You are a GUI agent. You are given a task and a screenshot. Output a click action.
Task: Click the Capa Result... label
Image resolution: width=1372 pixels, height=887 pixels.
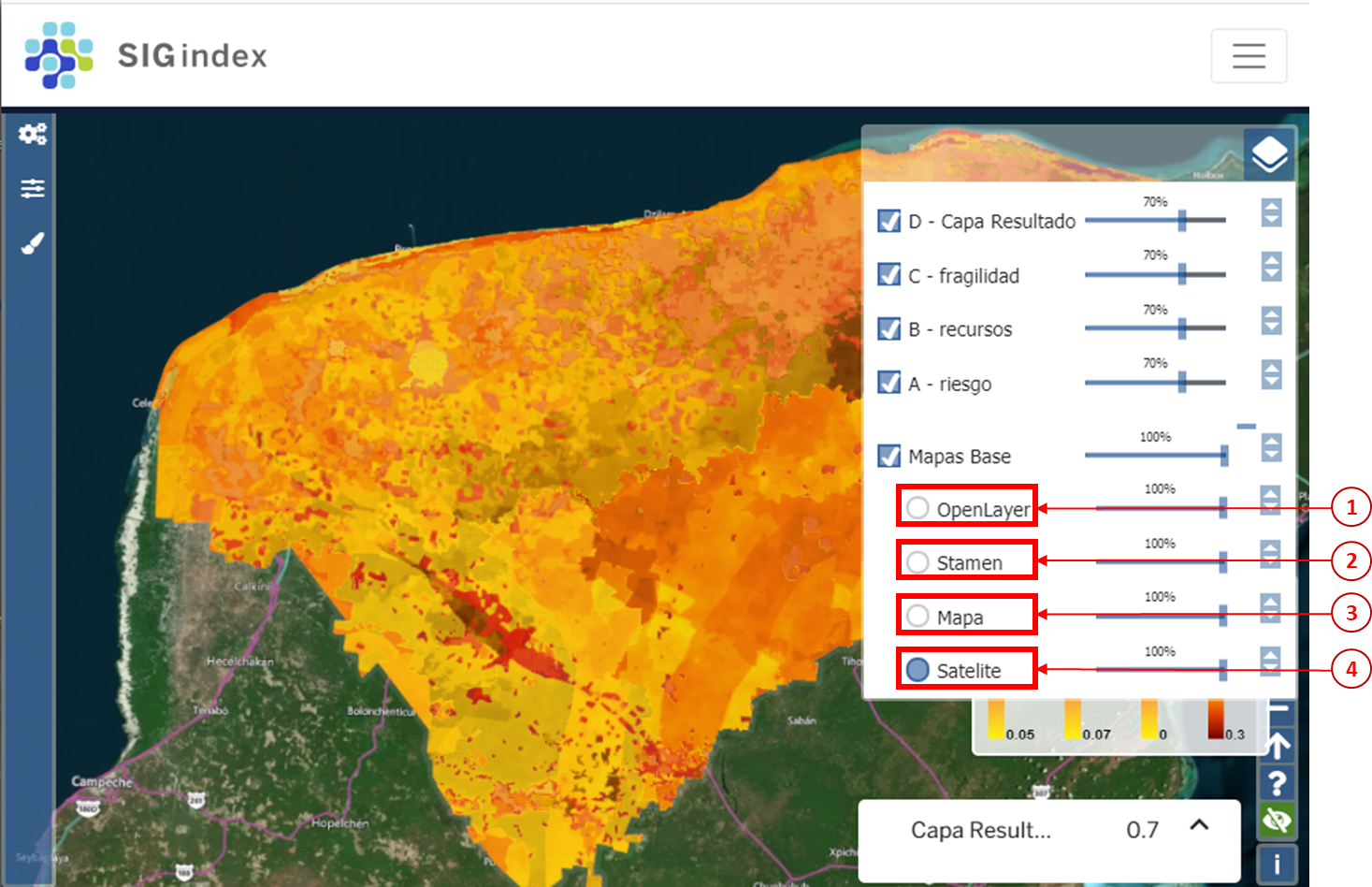pos(981,830)
